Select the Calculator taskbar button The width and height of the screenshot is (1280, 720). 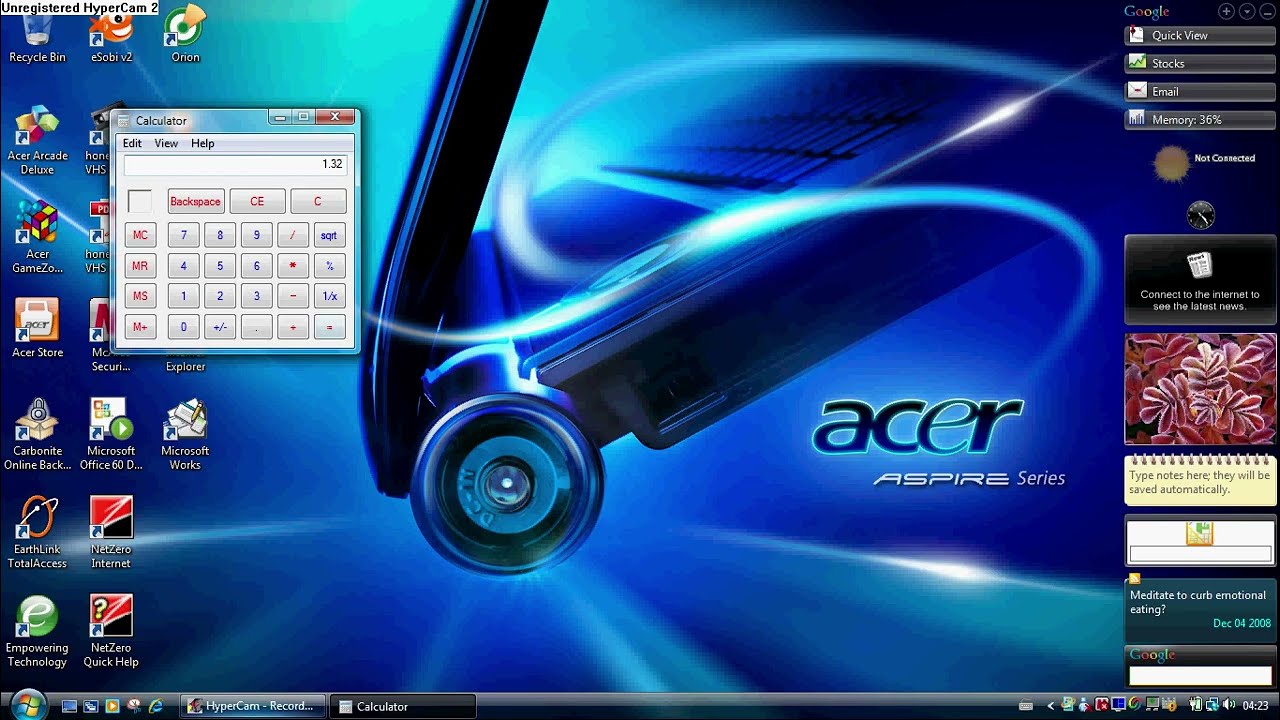click(x=402, y=706)
